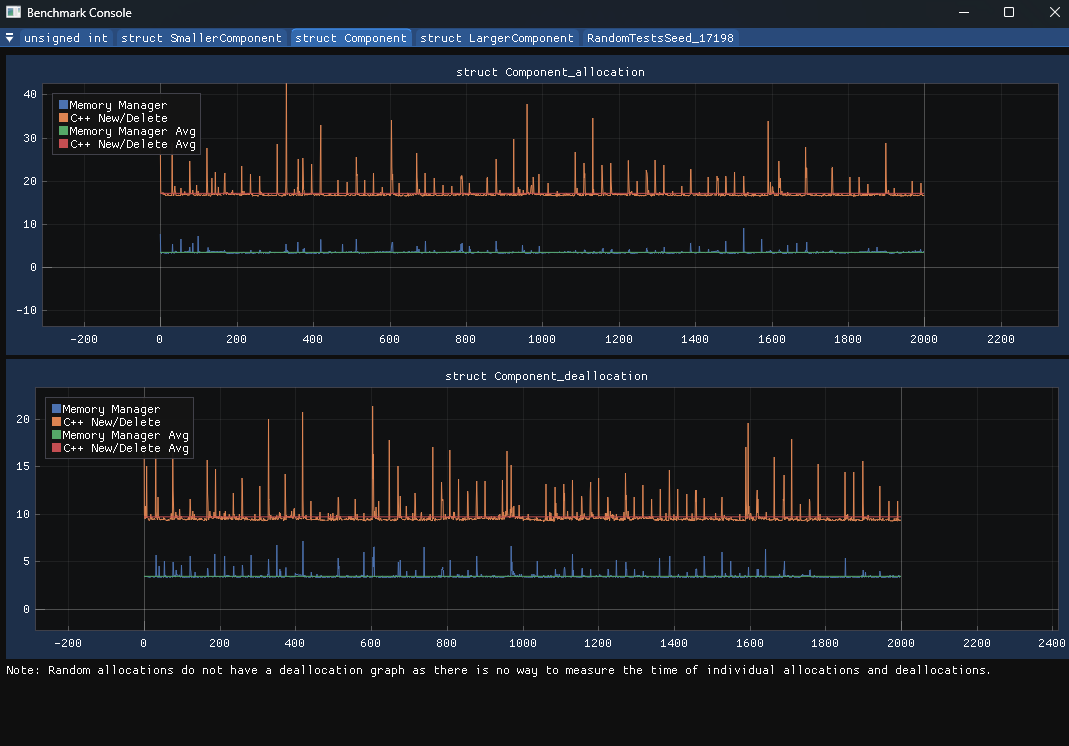Toggle Memory Manager series in allocation legend
Image resolution: width=1069 pixels, height=746 pixels.
coord(118,105)
